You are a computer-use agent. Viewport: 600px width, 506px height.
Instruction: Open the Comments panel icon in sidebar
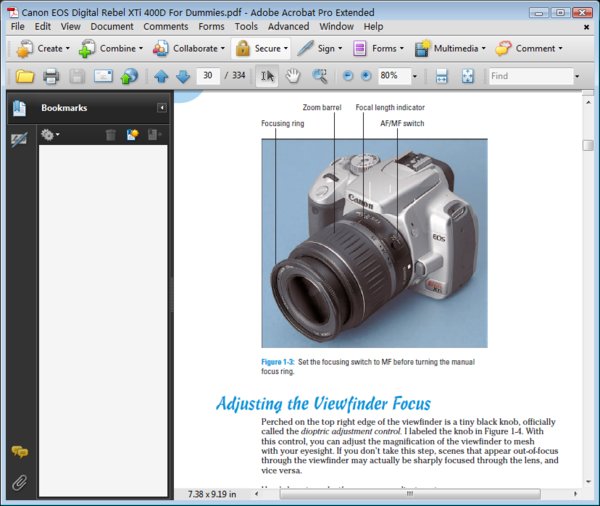(x=20, y=452)
